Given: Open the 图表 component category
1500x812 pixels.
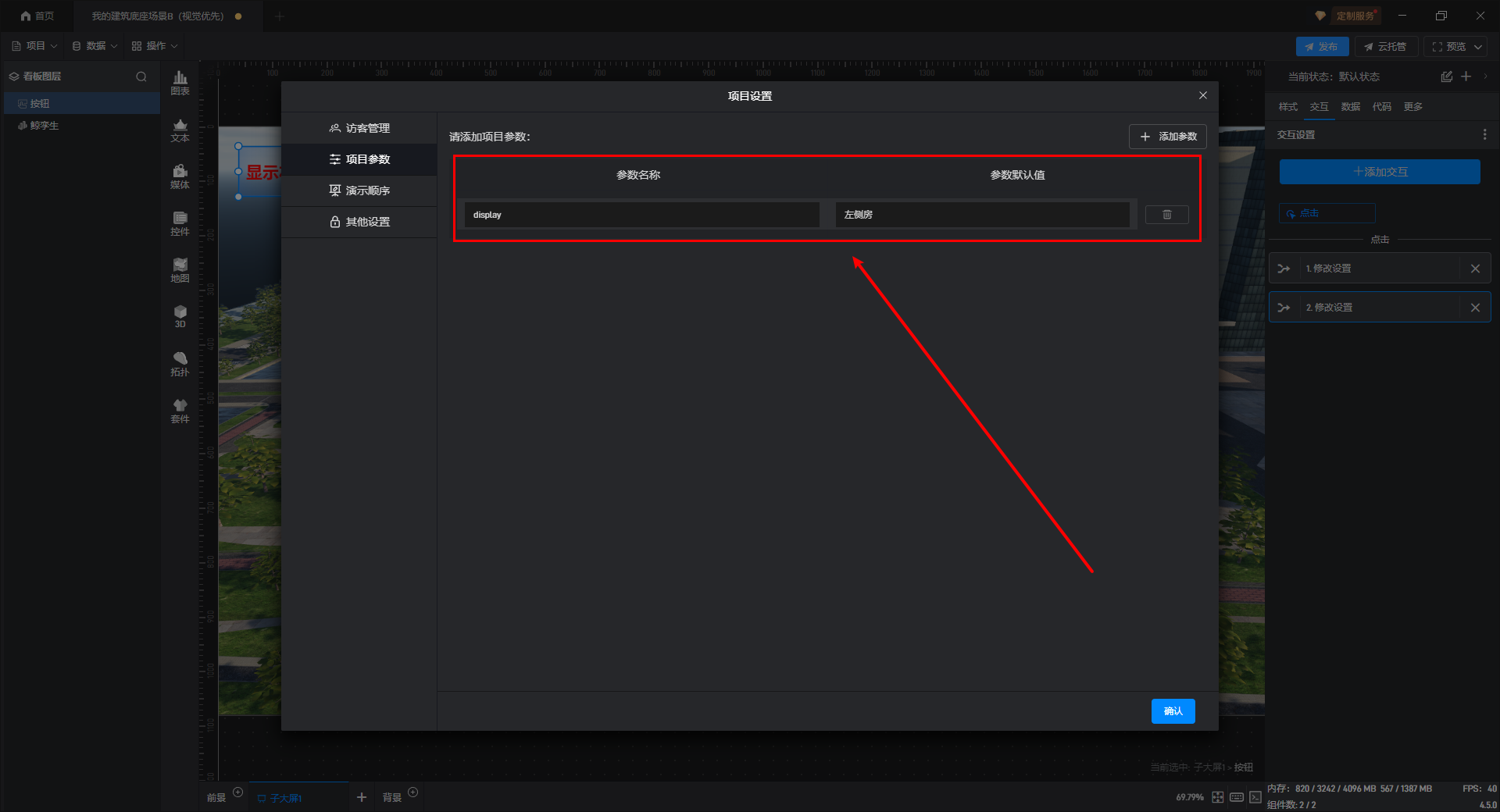Looking at the screenshot, I should tap(180, 84).
